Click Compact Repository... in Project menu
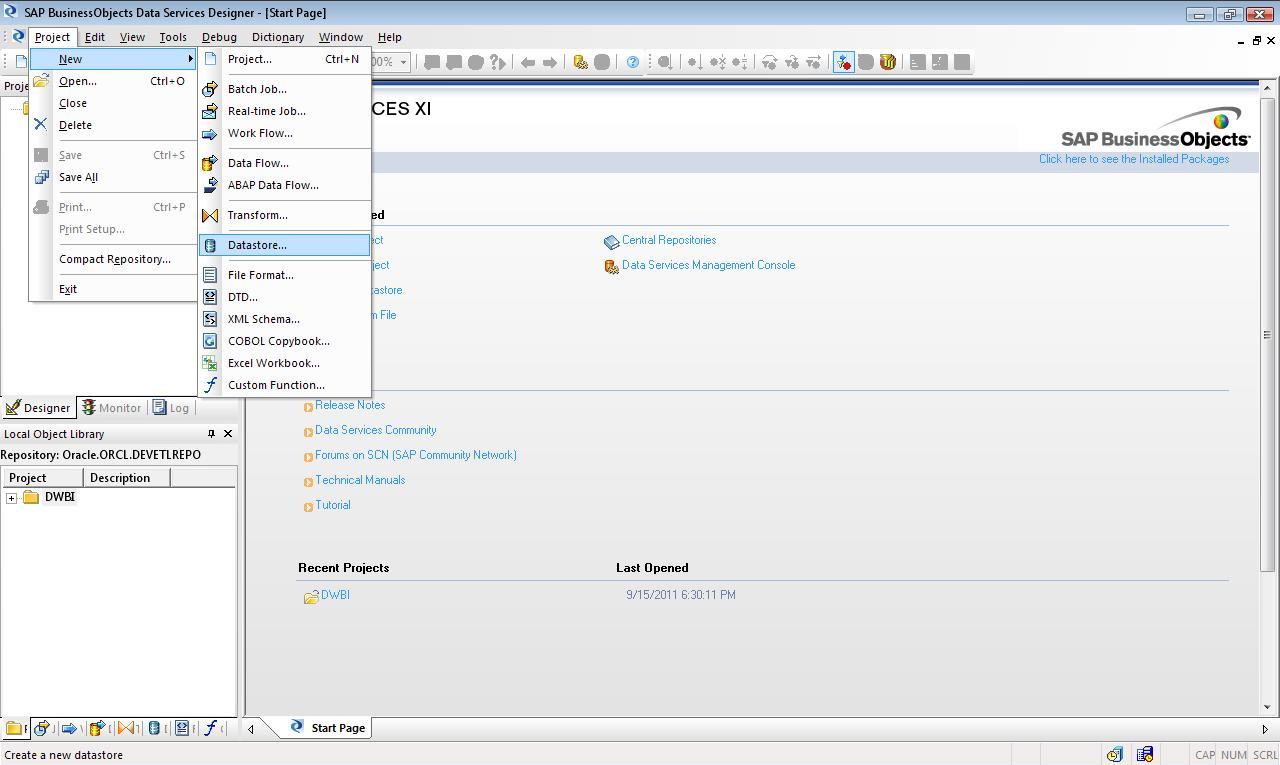The image size is (1280, 765). (x=113, y=259)
